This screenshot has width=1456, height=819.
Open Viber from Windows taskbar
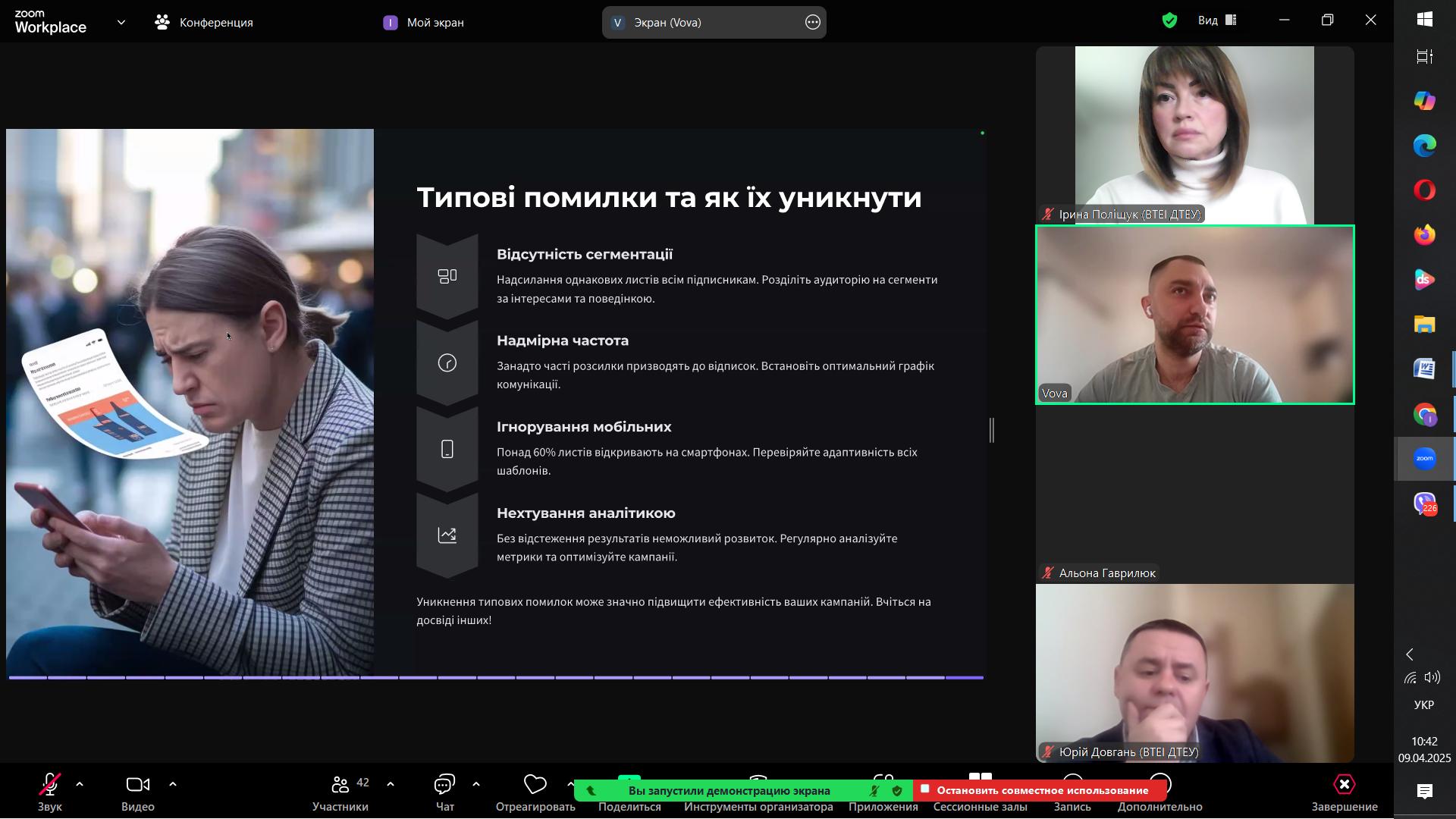tap(1424, 504)
